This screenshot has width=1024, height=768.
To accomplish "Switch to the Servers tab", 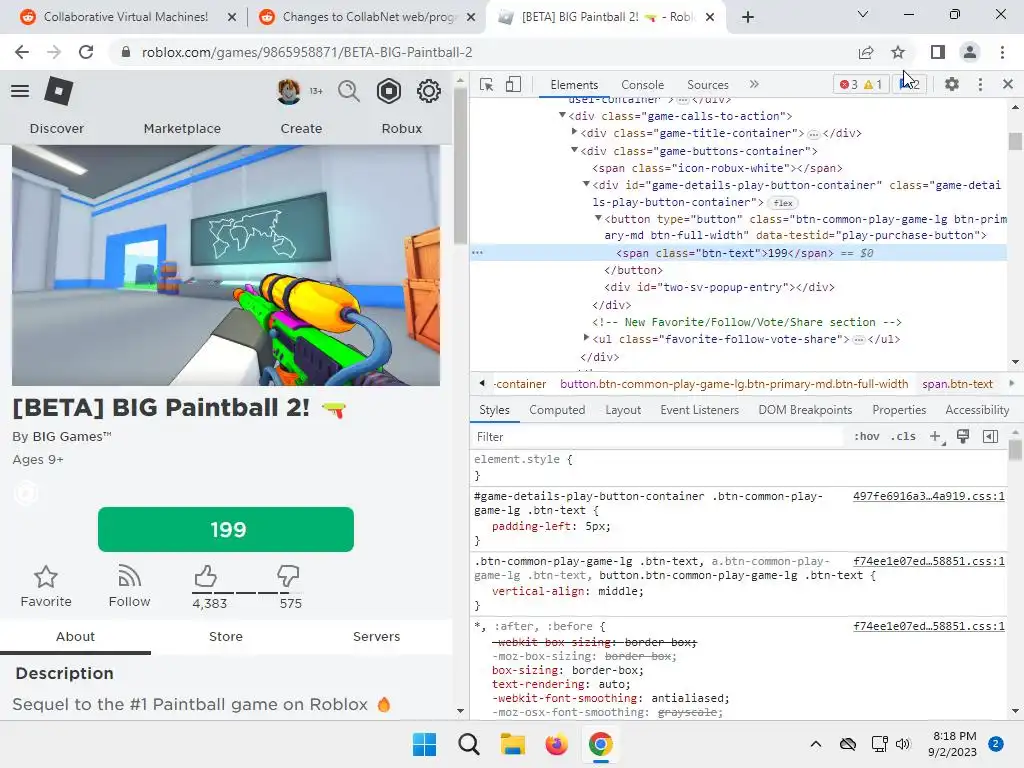I will [376, 637].
